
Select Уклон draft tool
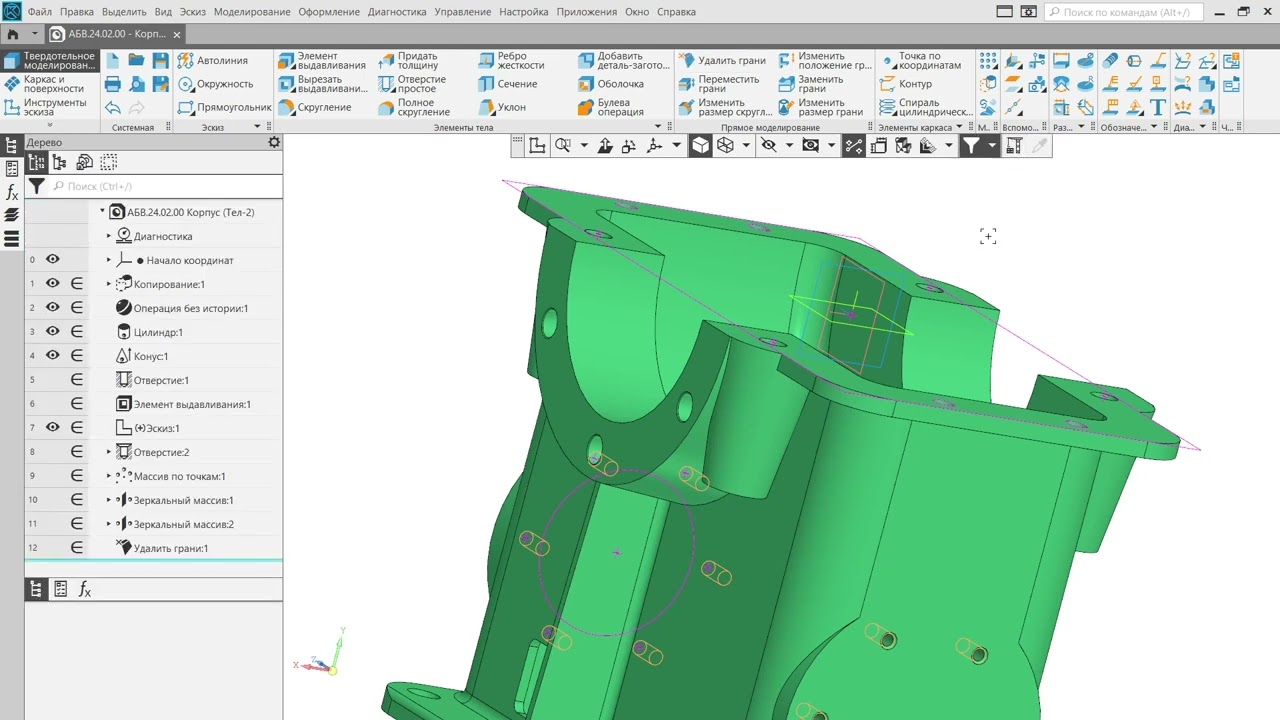[501, 107]
